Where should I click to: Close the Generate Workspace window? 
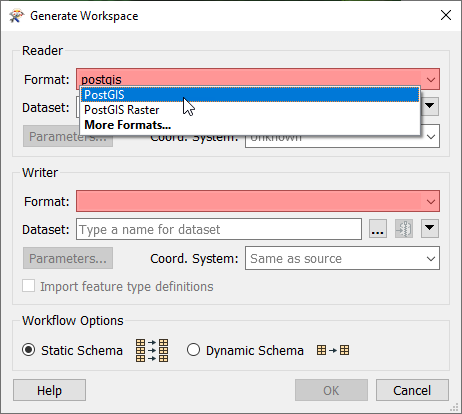[446, 15]
